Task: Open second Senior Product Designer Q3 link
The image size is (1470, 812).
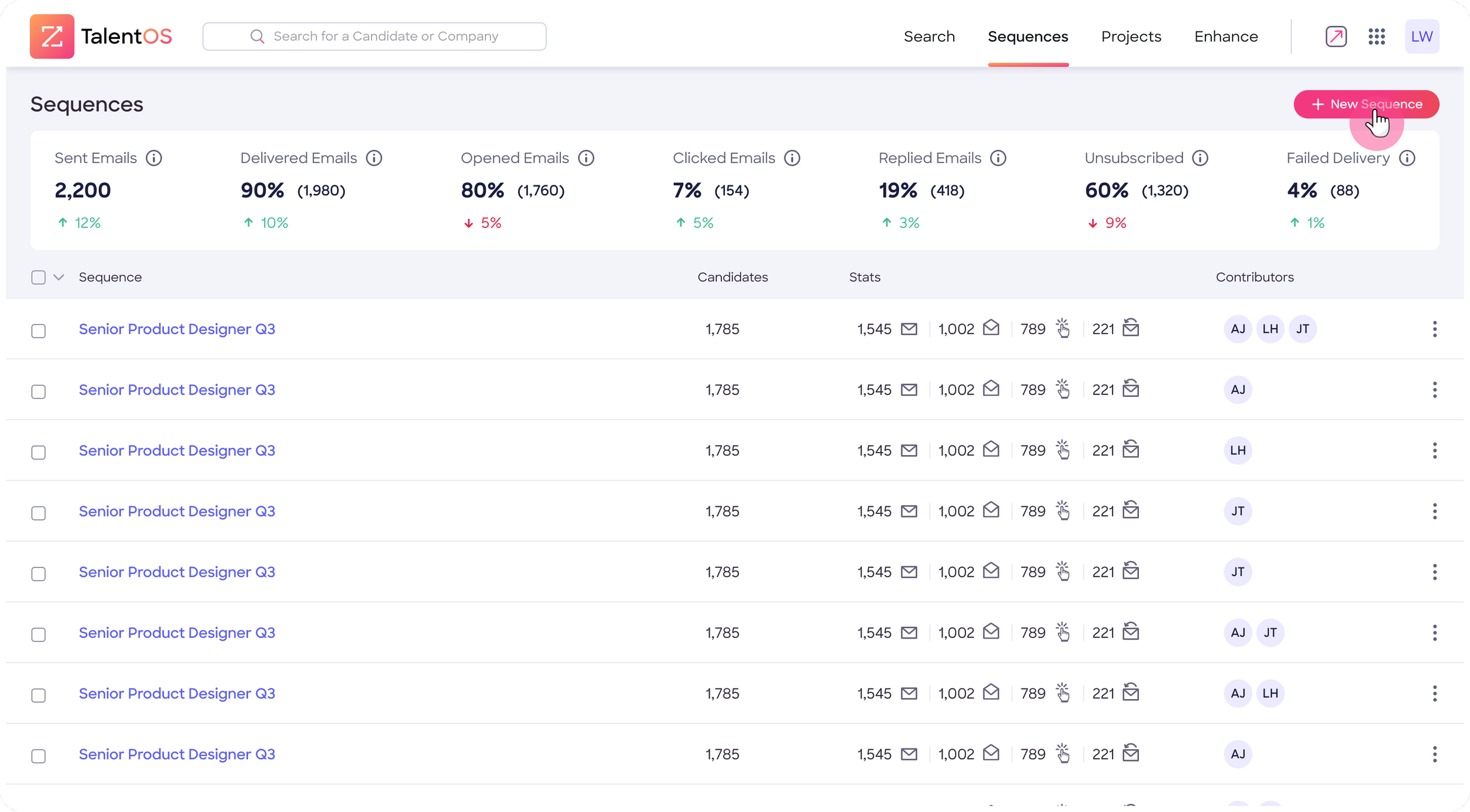Action: (177, 390)
